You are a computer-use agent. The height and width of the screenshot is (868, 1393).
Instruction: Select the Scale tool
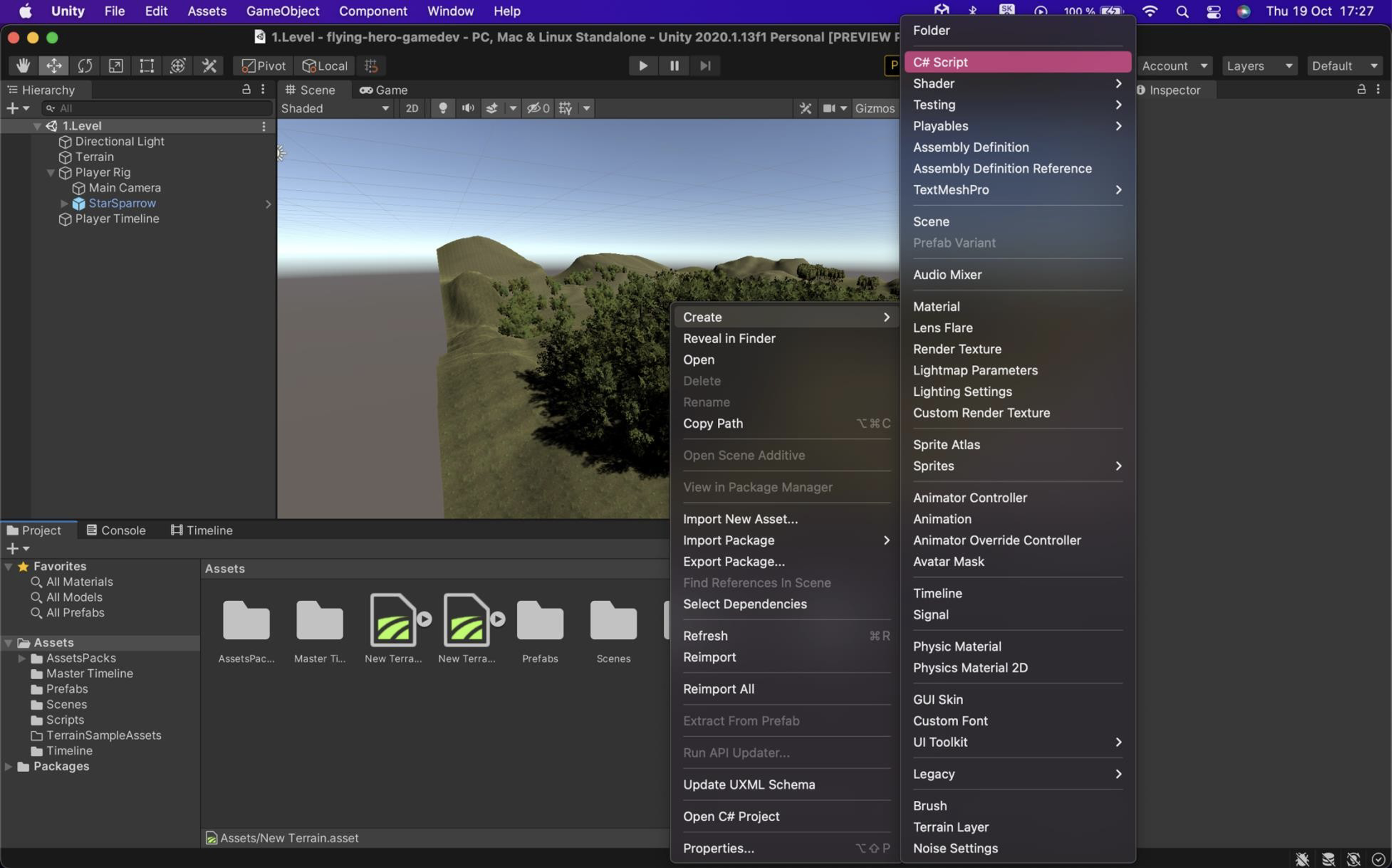(x=115, y=65)
